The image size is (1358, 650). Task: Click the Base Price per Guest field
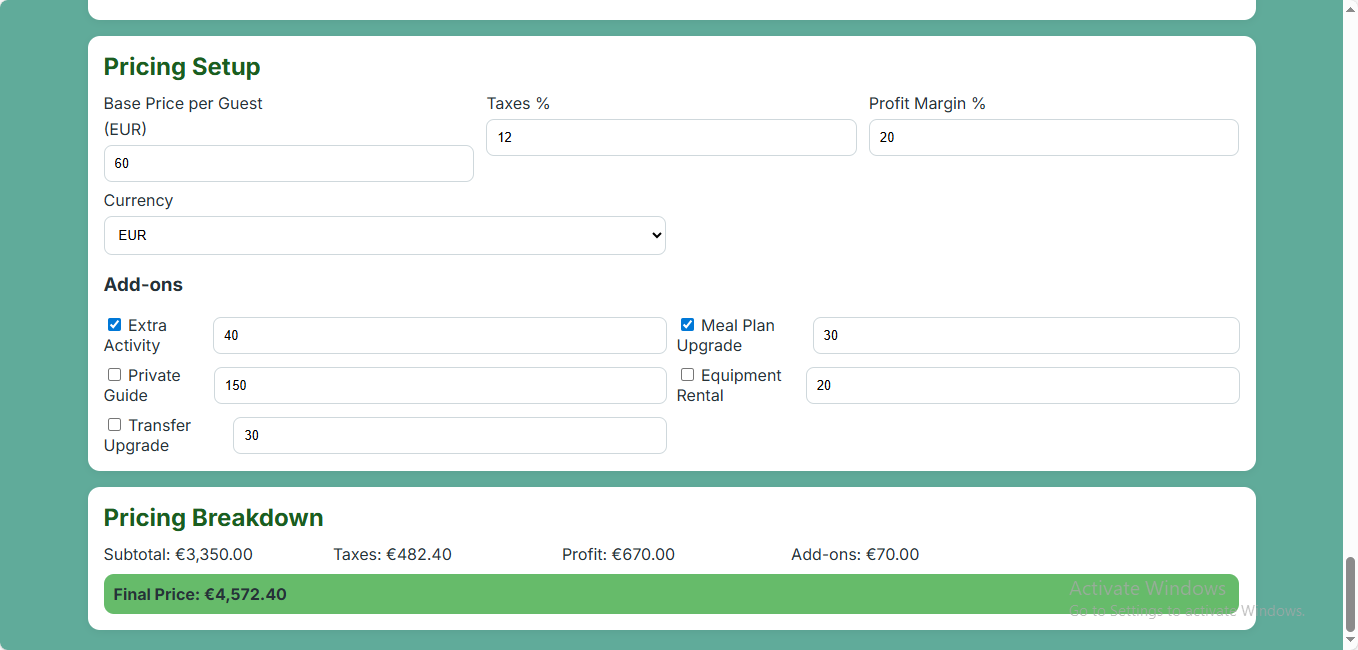tap(288, 164)
